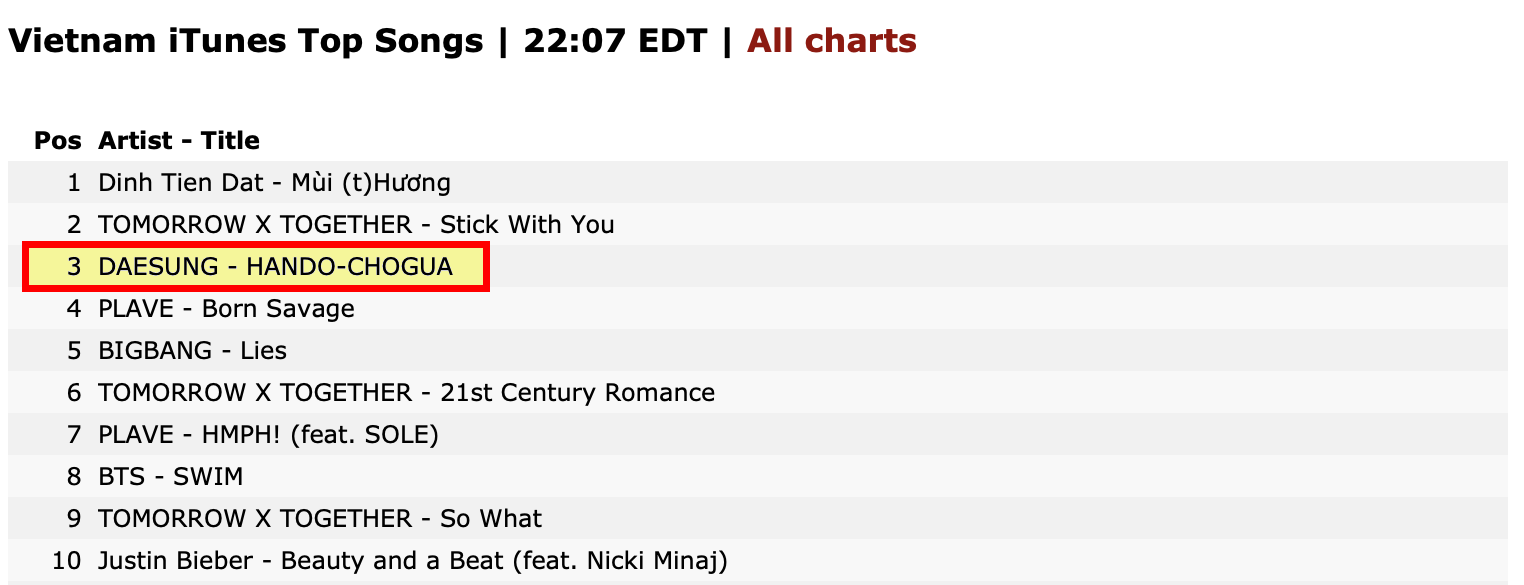Click the highlighted DAESUNG - HANDO-CHOGUA entry
Viewport: 1524px width, 585px height.
[275, 267]
